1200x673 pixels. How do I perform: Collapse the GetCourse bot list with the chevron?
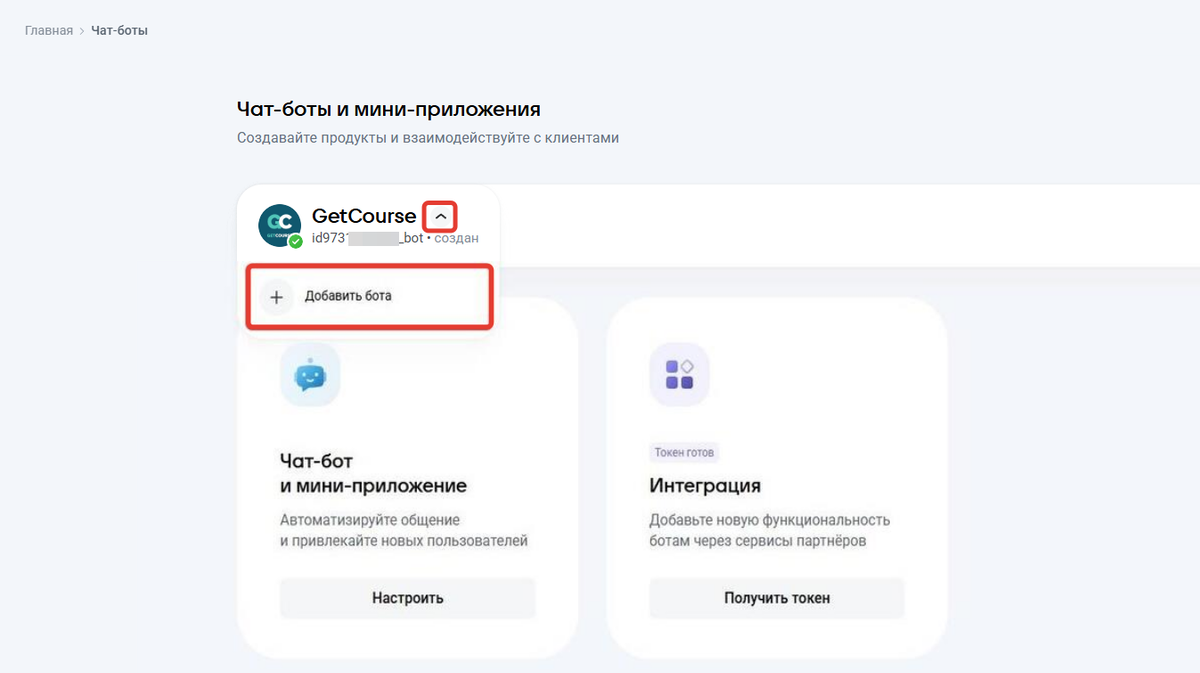439,215
